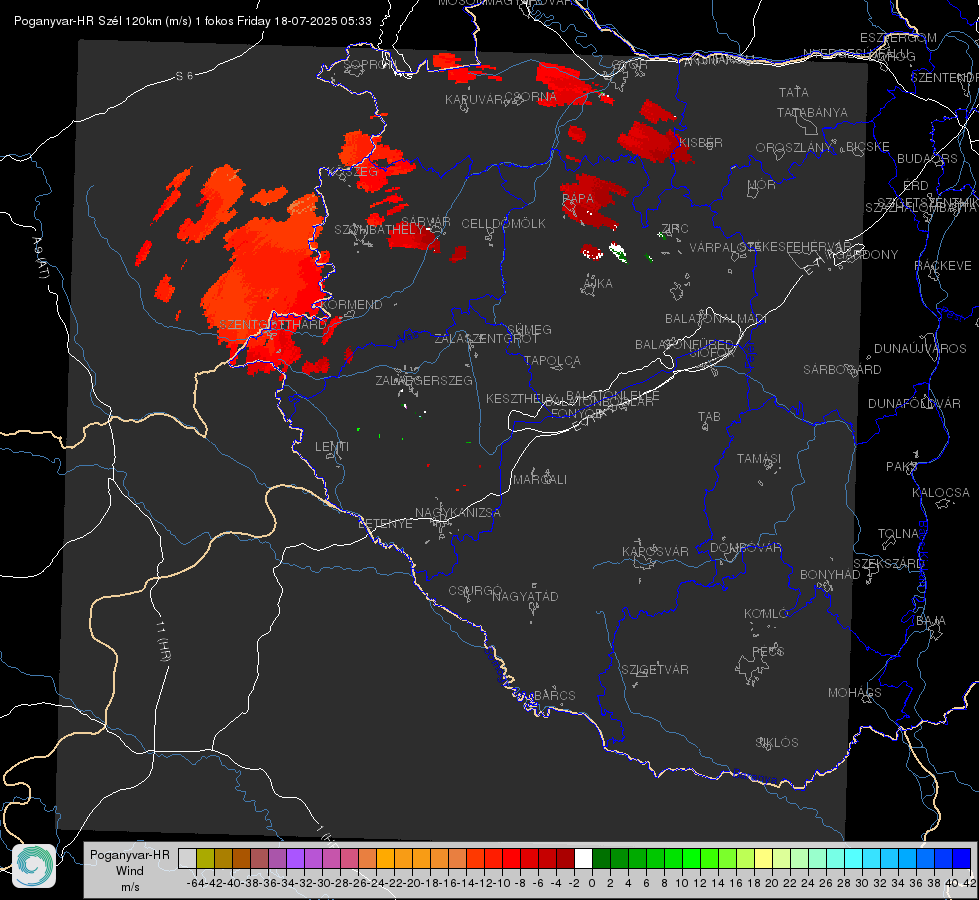Click the gray swatch at the legend's left end

point(187,859)
